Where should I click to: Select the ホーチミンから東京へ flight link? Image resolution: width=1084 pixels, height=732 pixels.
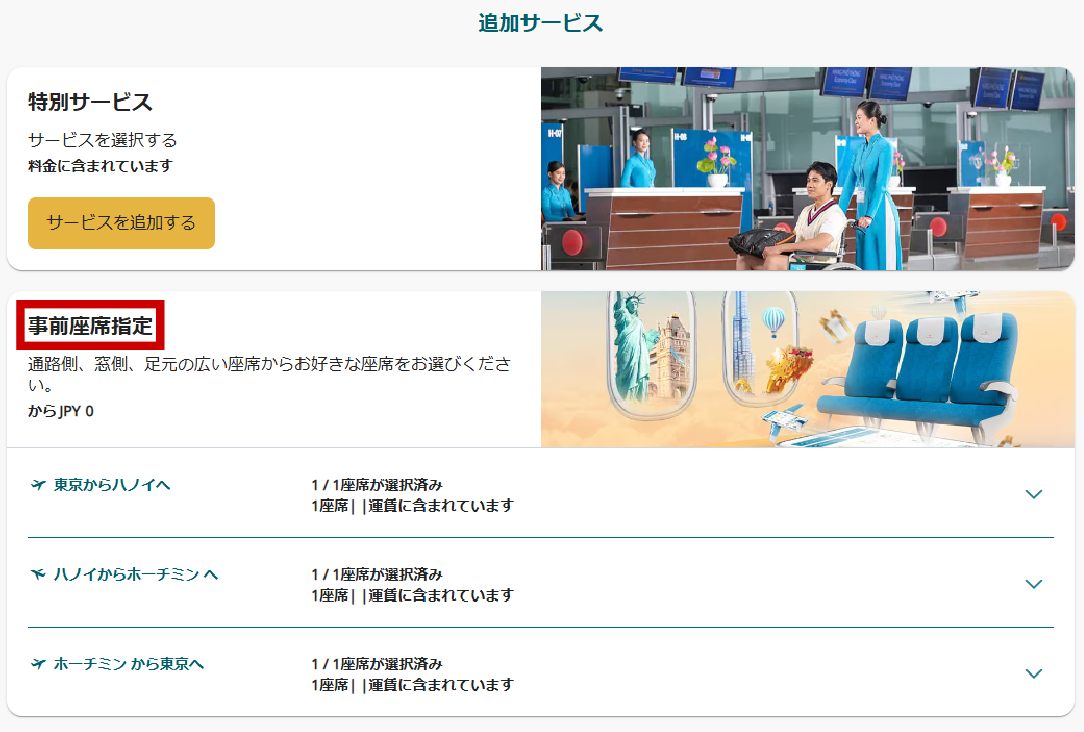tap(129, 664)
